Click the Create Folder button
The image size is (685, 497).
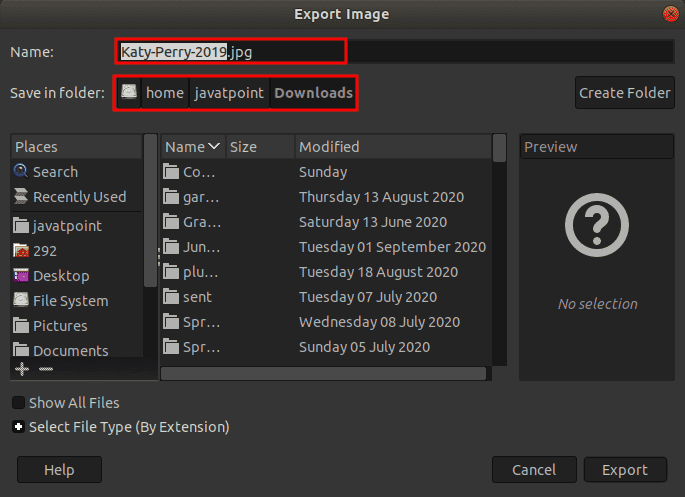[x=625, y=93]
